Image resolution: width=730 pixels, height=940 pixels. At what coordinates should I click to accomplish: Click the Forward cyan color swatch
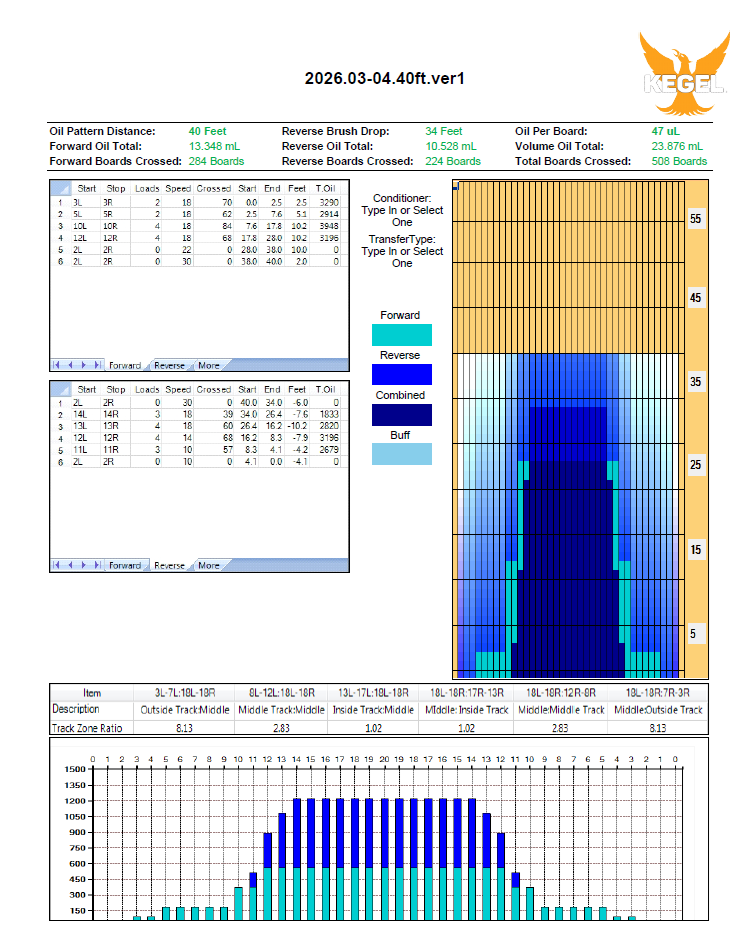(x=401, y=335)
